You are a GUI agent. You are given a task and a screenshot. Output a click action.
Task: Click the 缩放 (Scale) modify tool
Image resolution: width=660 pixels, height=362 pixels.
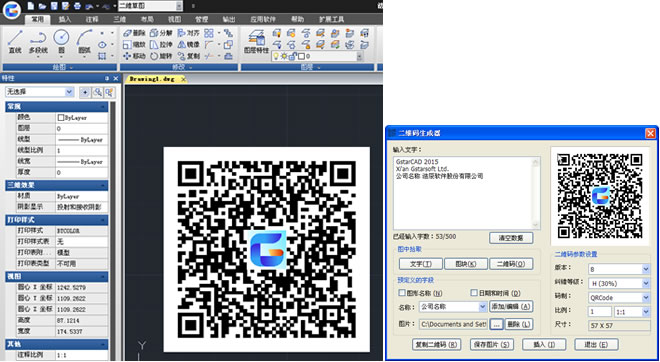pos(134,44)
